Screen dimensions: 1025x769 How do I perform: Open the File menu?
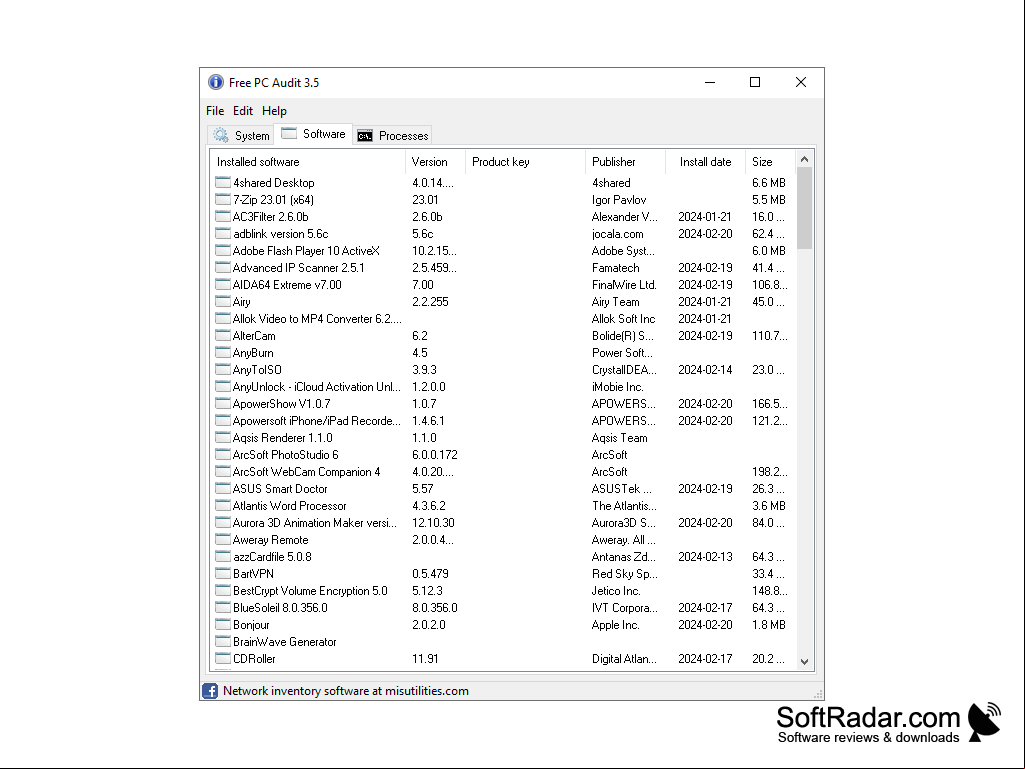215,111
